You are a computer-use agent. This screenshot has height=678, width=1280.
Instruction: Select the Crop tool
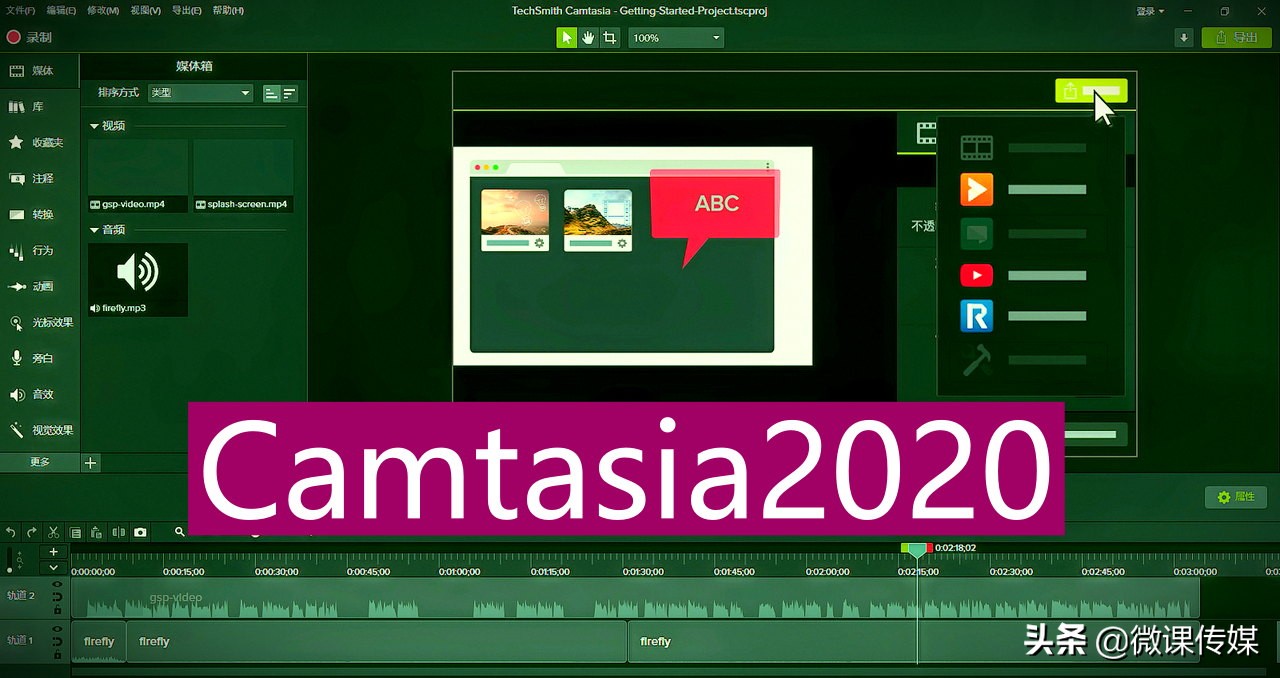(609, 38)
